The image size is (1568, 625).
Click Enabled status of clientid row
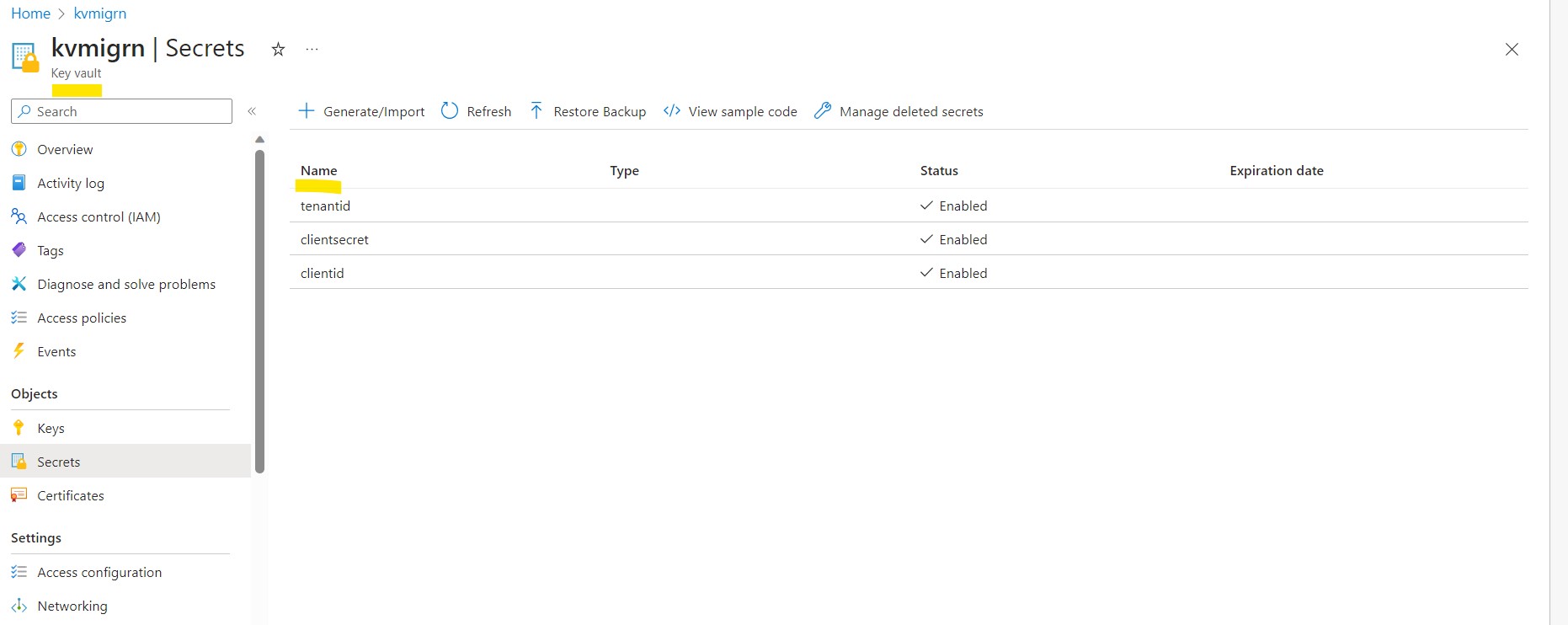954,273
